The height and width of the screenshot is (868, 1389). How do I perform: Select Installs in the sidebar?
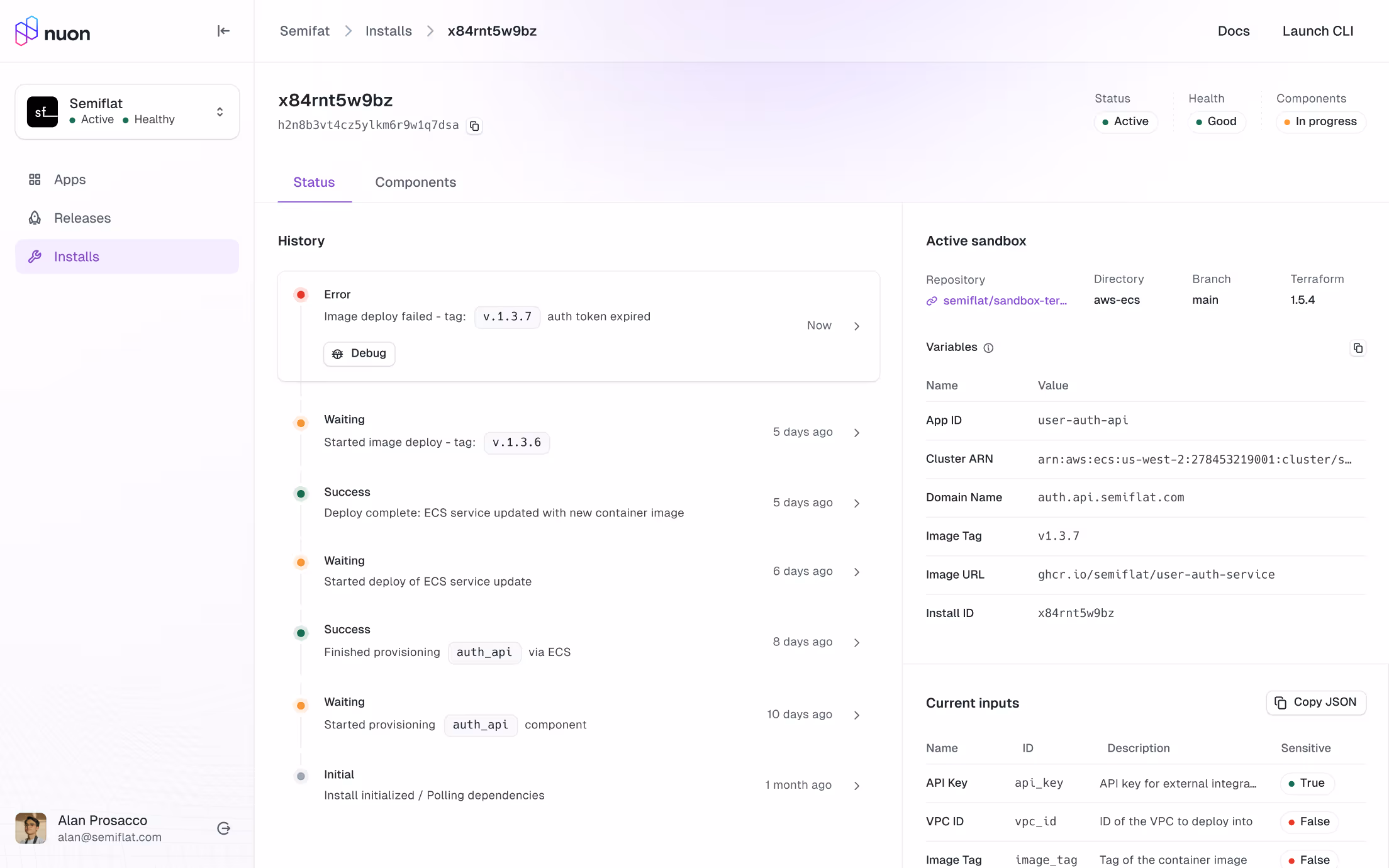click(127, 257)
